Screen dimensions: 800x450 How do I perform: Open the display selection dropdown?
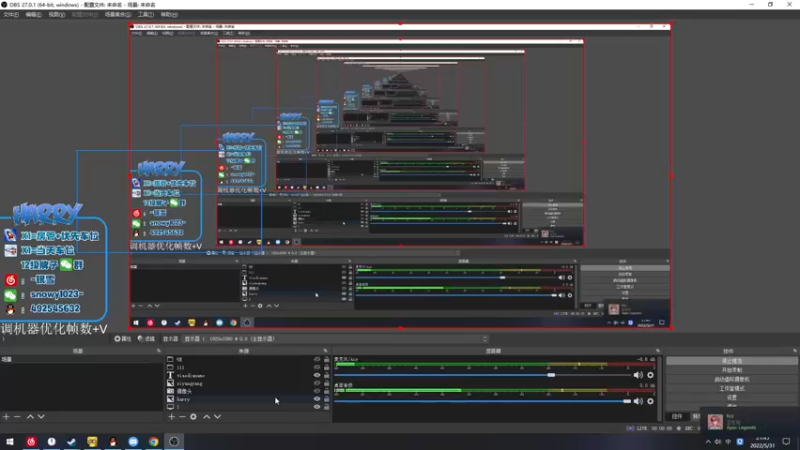click(x=335, y=339)
